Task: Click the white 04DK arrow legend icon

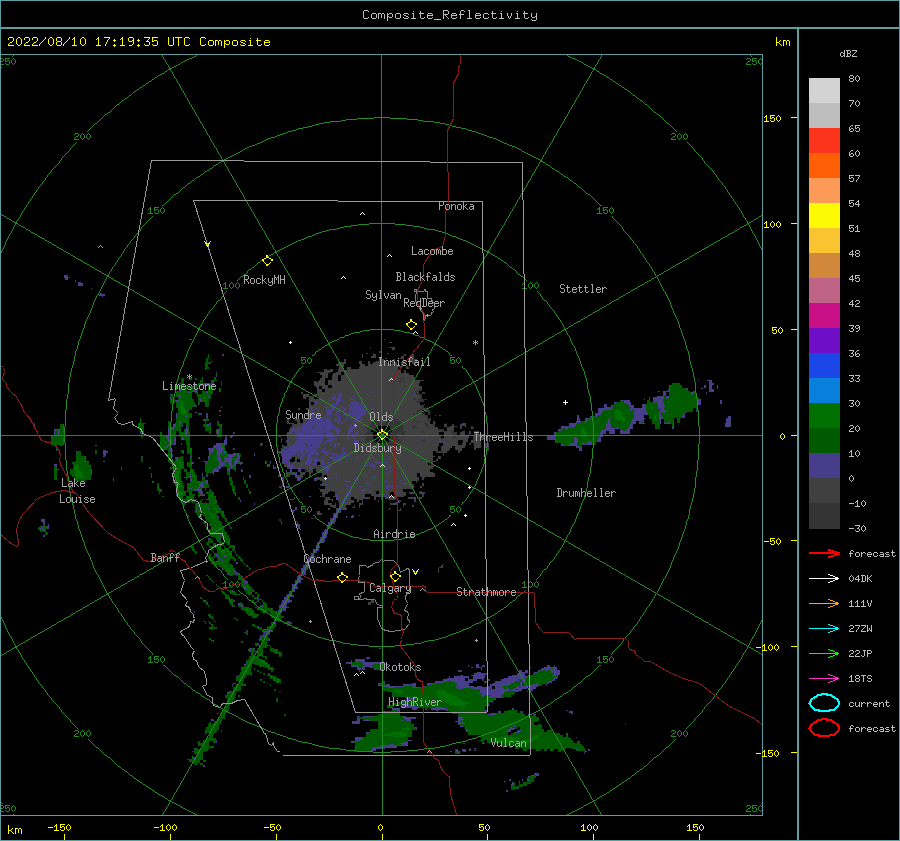Action: tap(824, 579)
